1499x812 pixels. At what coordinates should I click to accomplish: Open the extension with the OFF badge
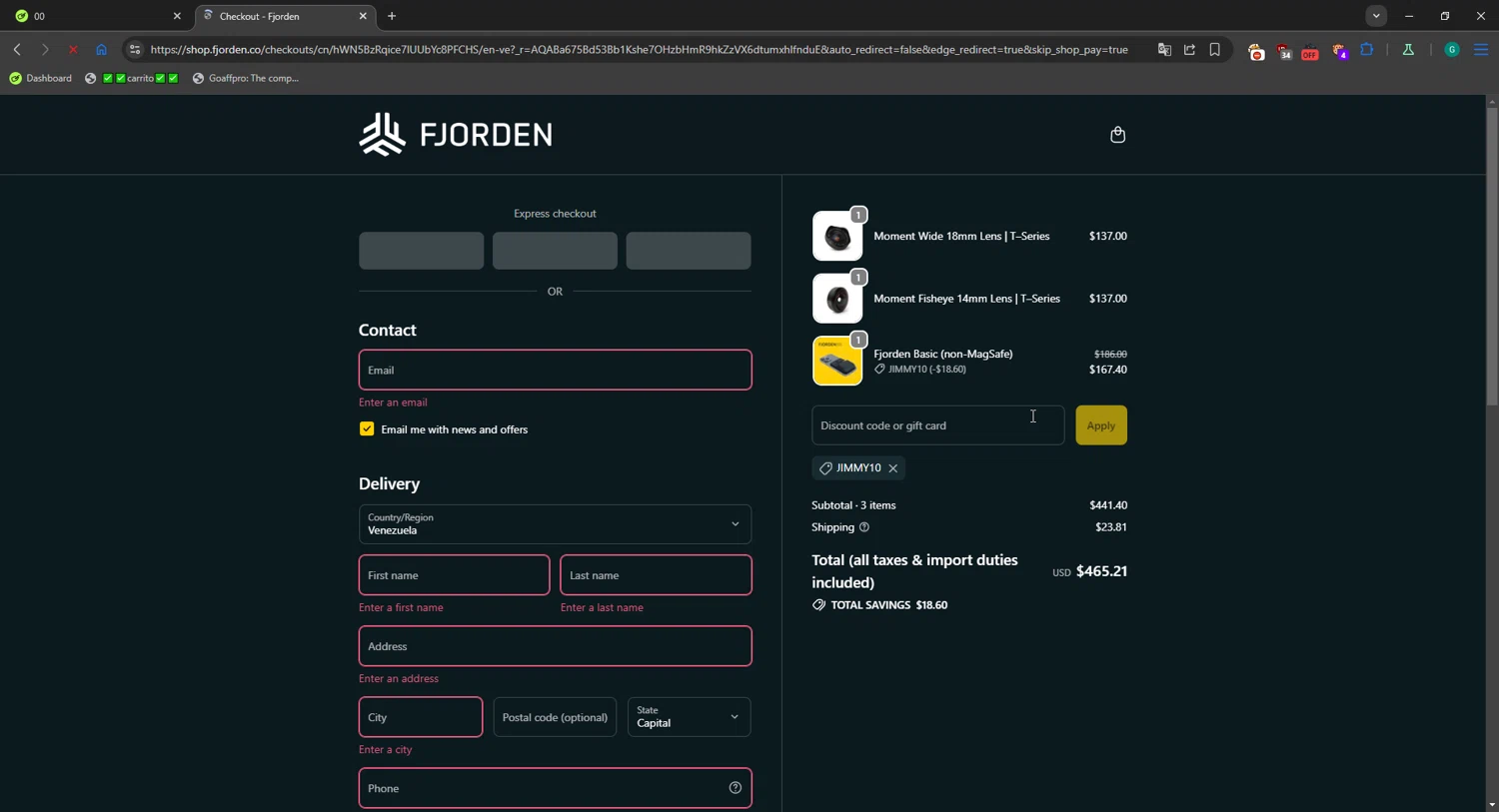click(1310, 51)
